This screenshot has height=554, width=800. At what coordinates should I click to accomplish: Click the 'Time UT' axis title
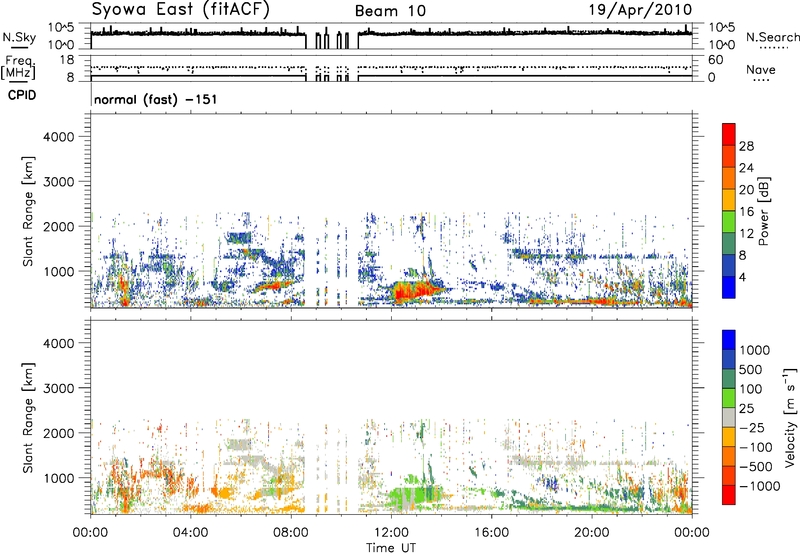pyautogui.click(x=391, y=548)
